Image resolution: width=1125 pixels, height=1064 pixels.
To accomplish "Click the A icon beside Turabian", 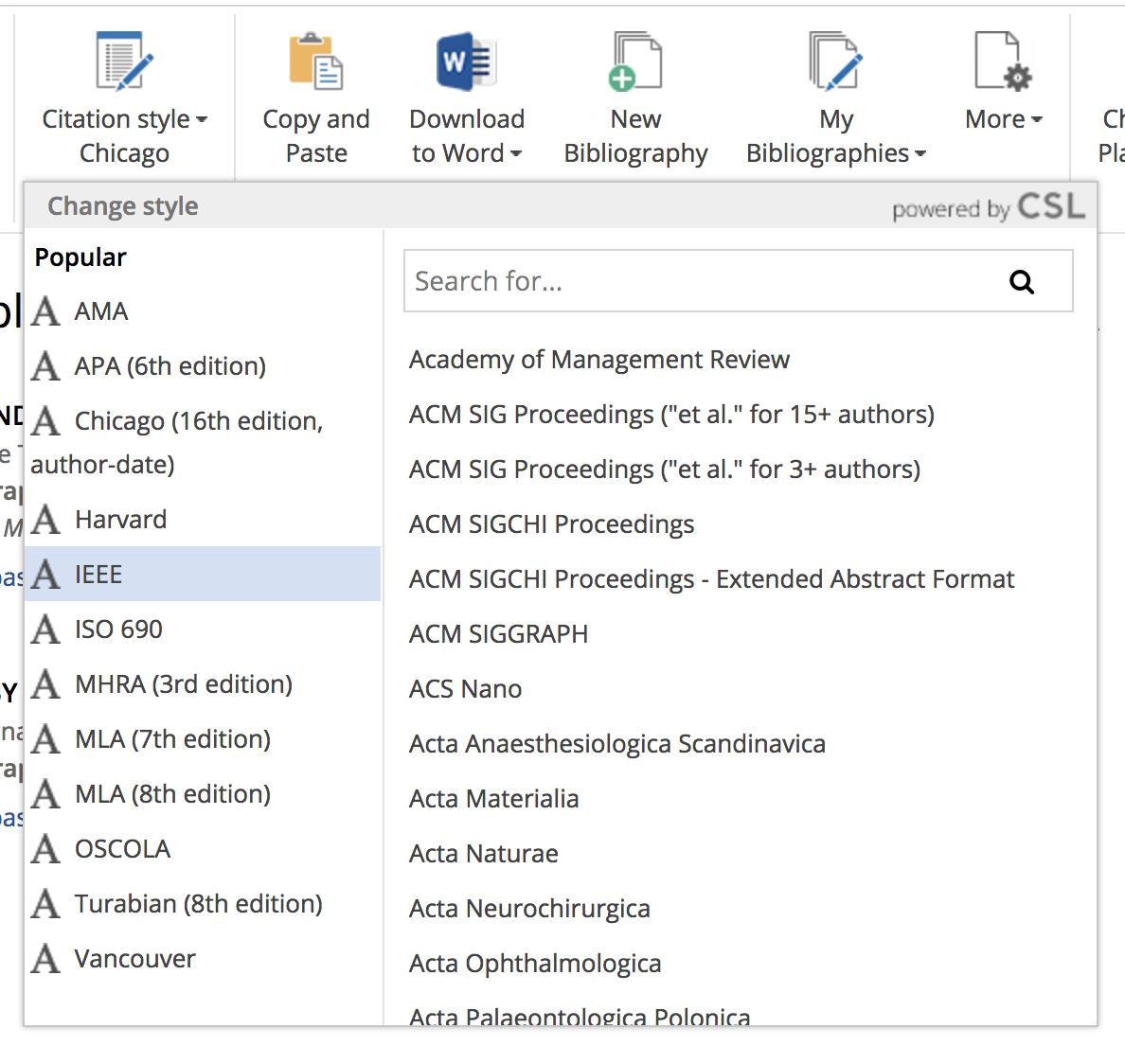I will click(x=45, y=903).
